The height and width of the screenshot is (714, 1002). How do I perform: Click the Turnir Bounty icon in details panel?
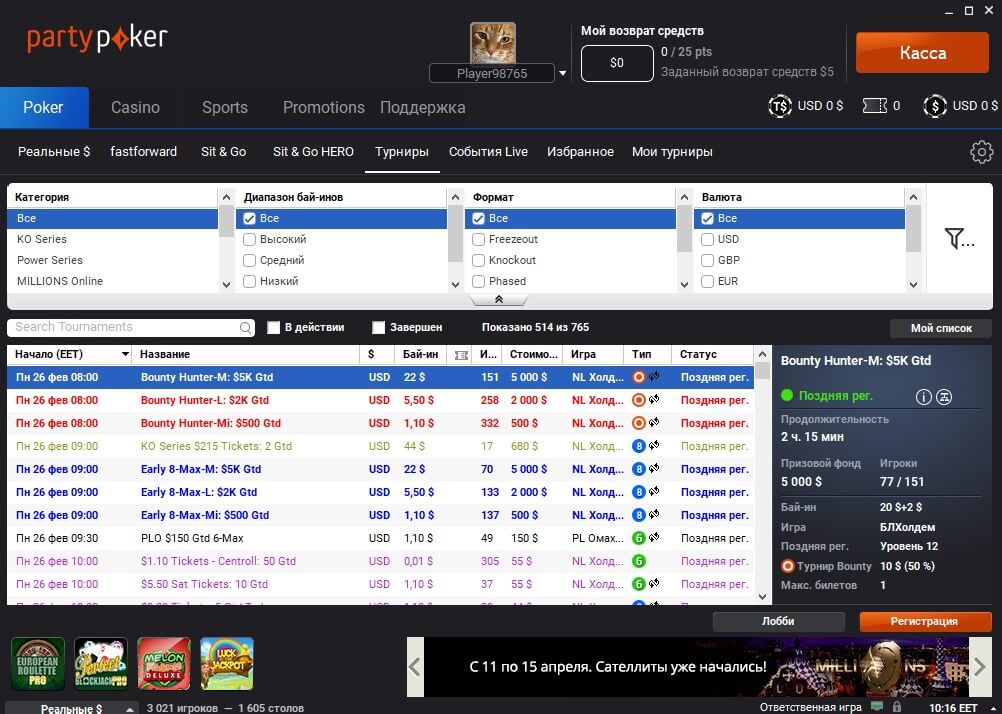coord(787,566)
